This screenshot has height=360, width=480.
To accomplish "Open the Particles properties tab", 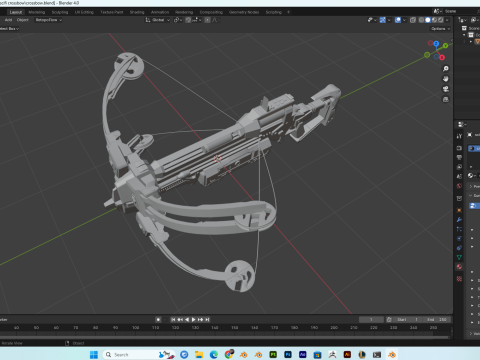I will tap(459, 229).
